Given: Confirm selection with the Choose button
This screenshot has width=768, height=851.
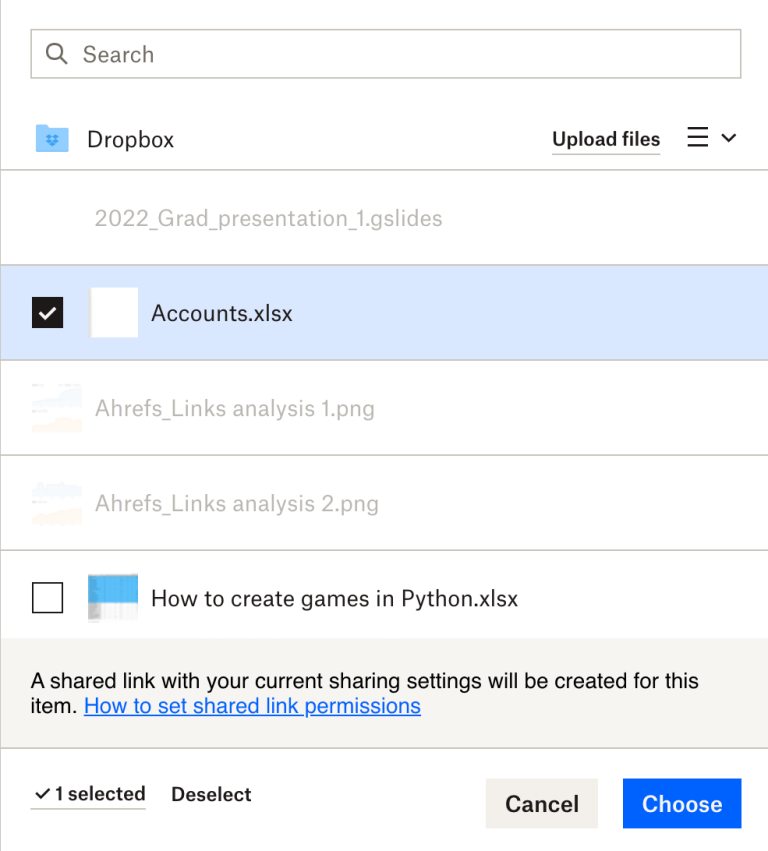Looking at the screenshot, I should [682, 804].
